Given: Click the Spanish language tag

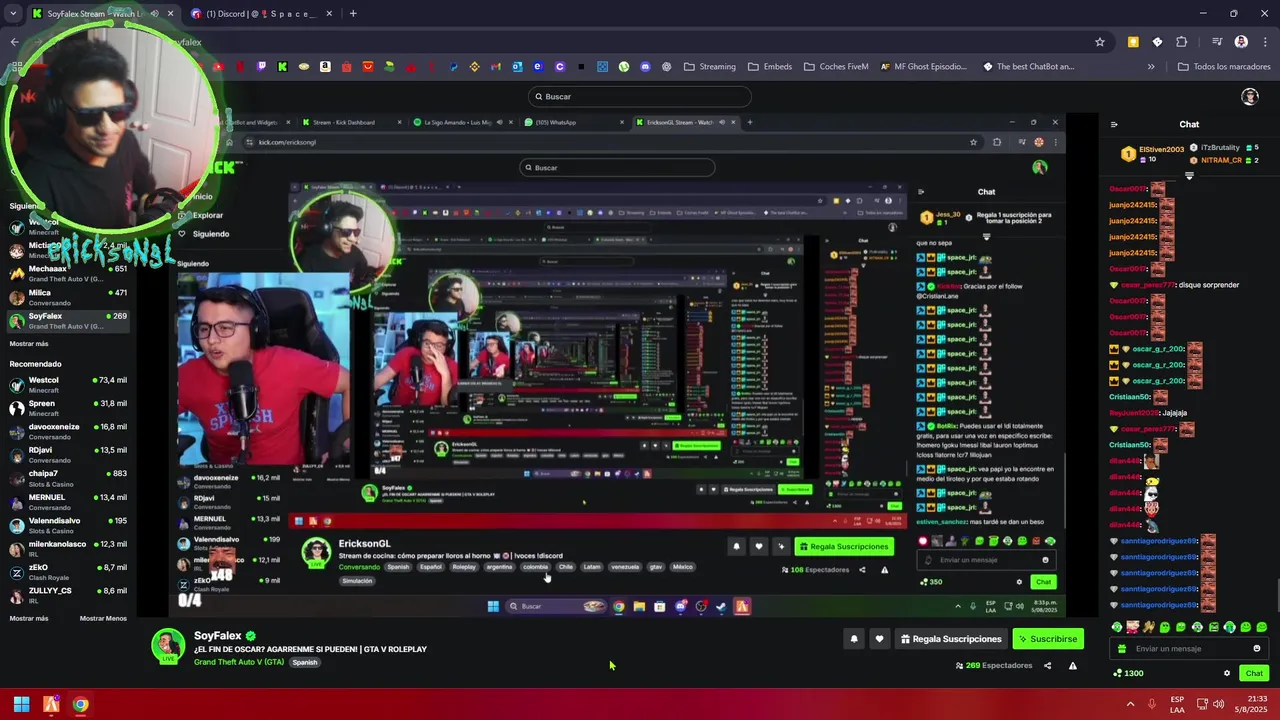Looking at the screenshot, I should [x=305, y=662].
